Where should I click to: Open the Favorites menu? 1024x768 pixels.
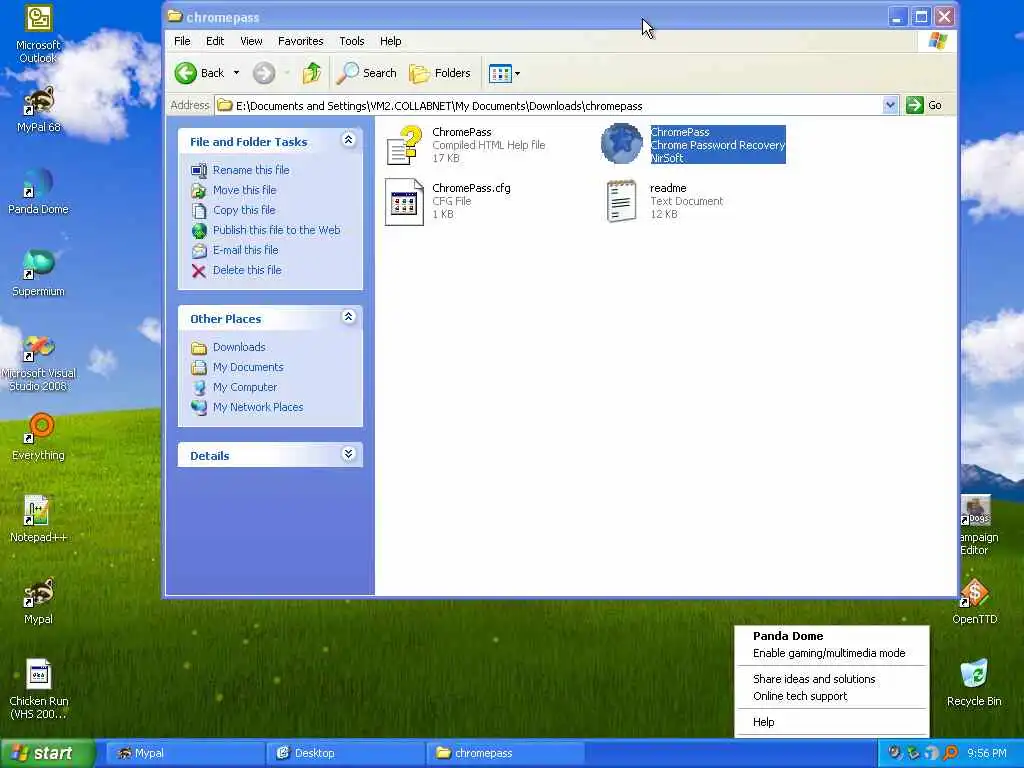coord(300,41)
